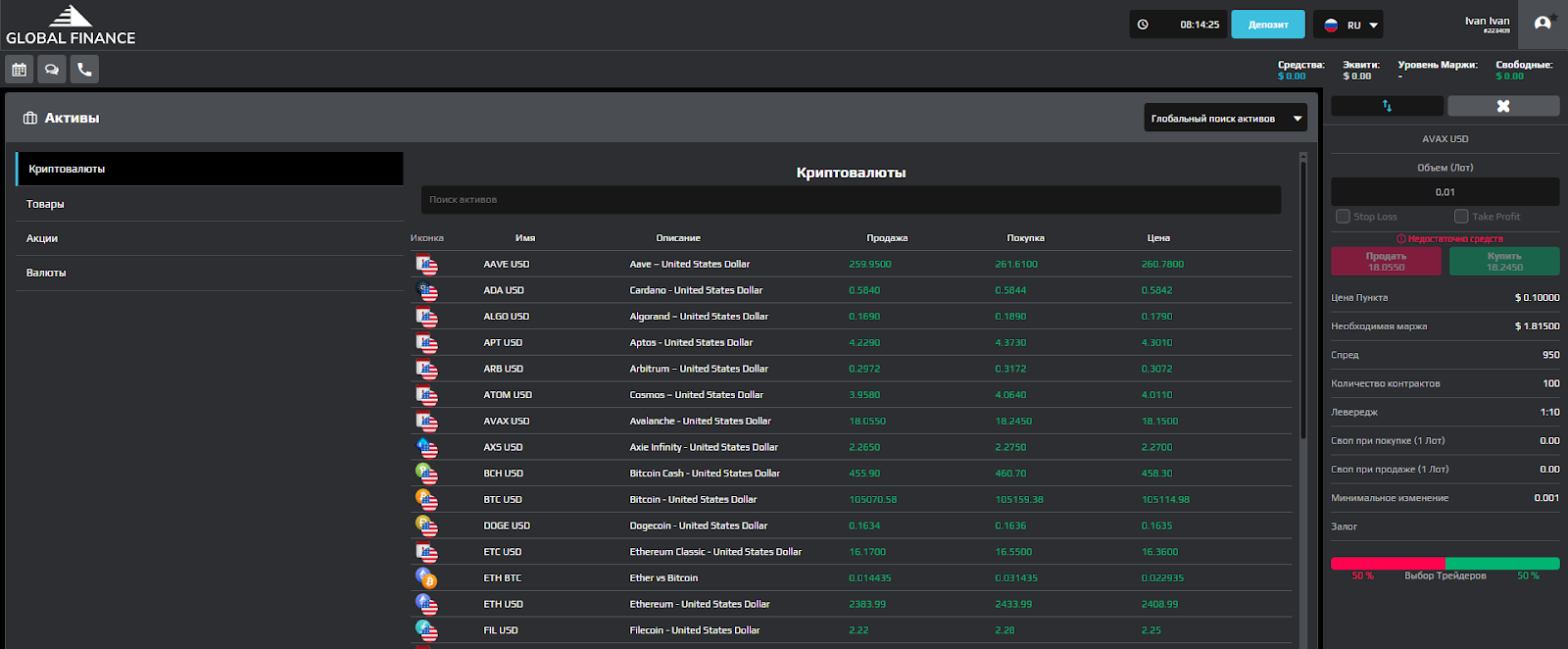Click the Купить 18.2450 button
Image resolution: width=1568 pixels, height=649 pixels.
pyautogui.click(x=1504, y=261)
